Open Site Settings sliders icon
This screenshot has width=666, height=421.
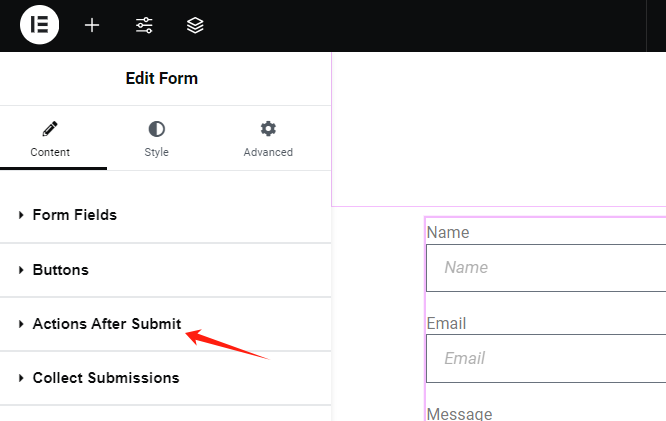[x=144, y=25]
